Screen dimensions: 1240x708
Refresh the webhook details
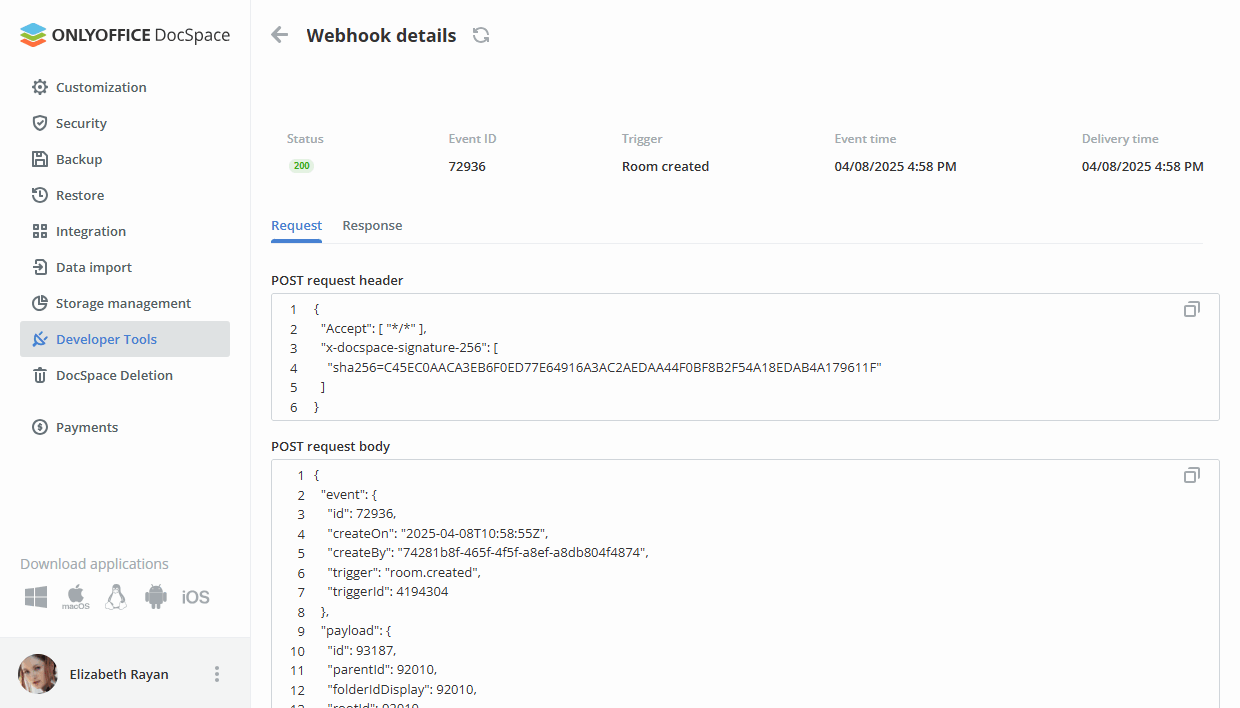coord(481,34)
